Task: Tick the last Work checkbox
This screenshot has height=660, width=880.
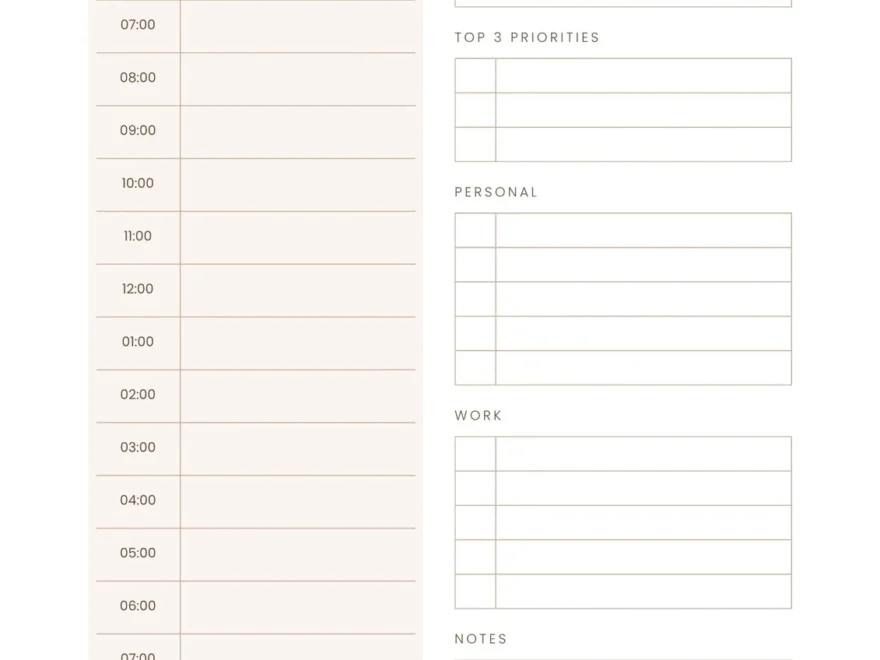Action: (x=475, y=591)
